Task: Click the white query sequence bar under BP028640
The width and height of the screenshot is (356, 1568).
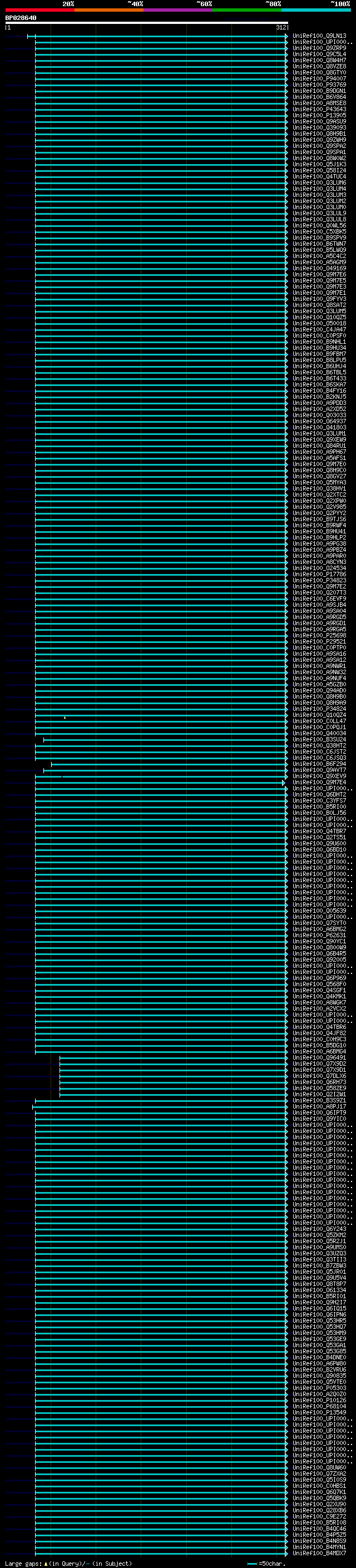Action: 147,22
